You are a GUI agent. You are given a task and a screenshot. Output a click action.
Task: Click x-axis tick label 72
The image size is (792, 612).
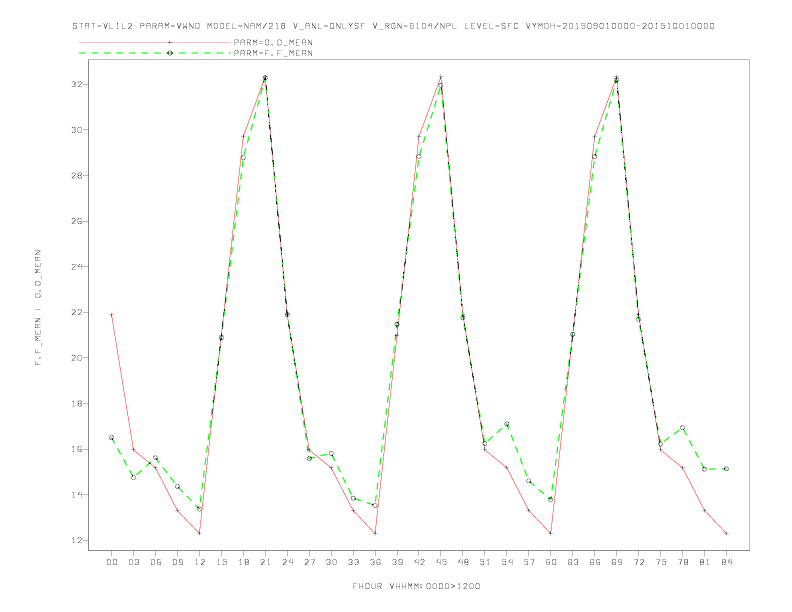[638, 562]
